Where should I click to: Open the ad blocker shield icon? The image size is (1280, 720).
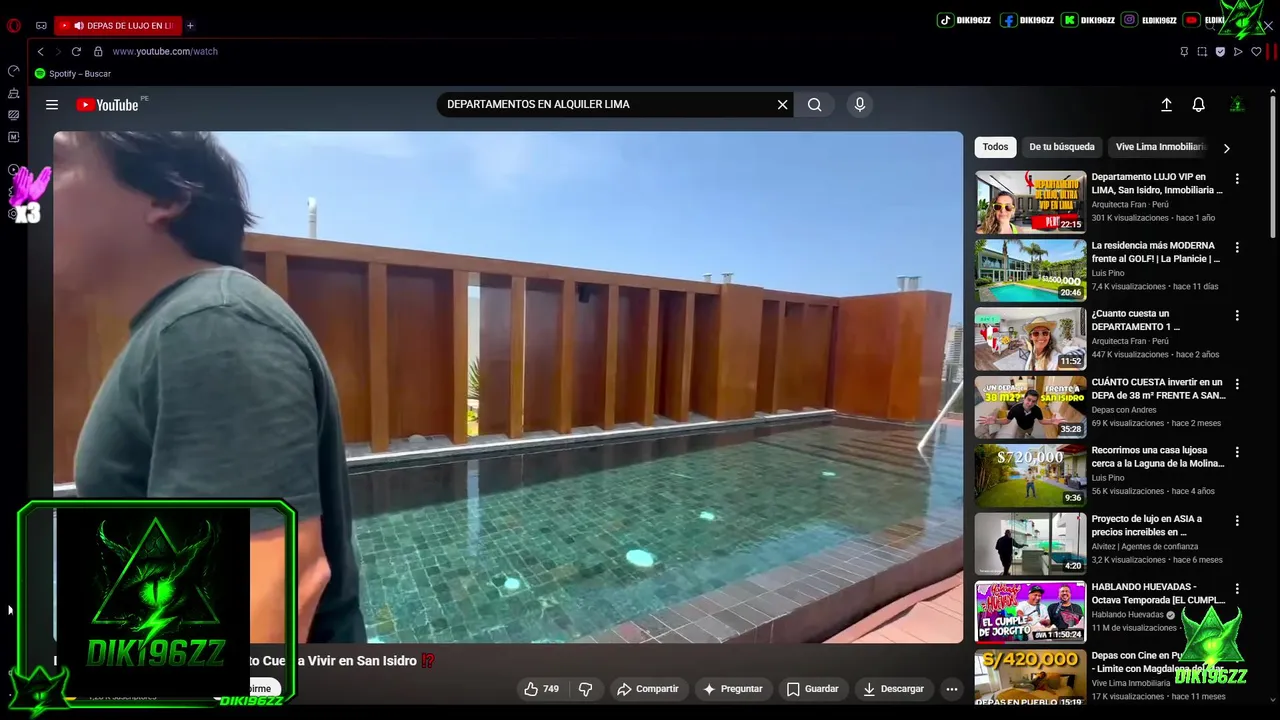coord(1220,51)
